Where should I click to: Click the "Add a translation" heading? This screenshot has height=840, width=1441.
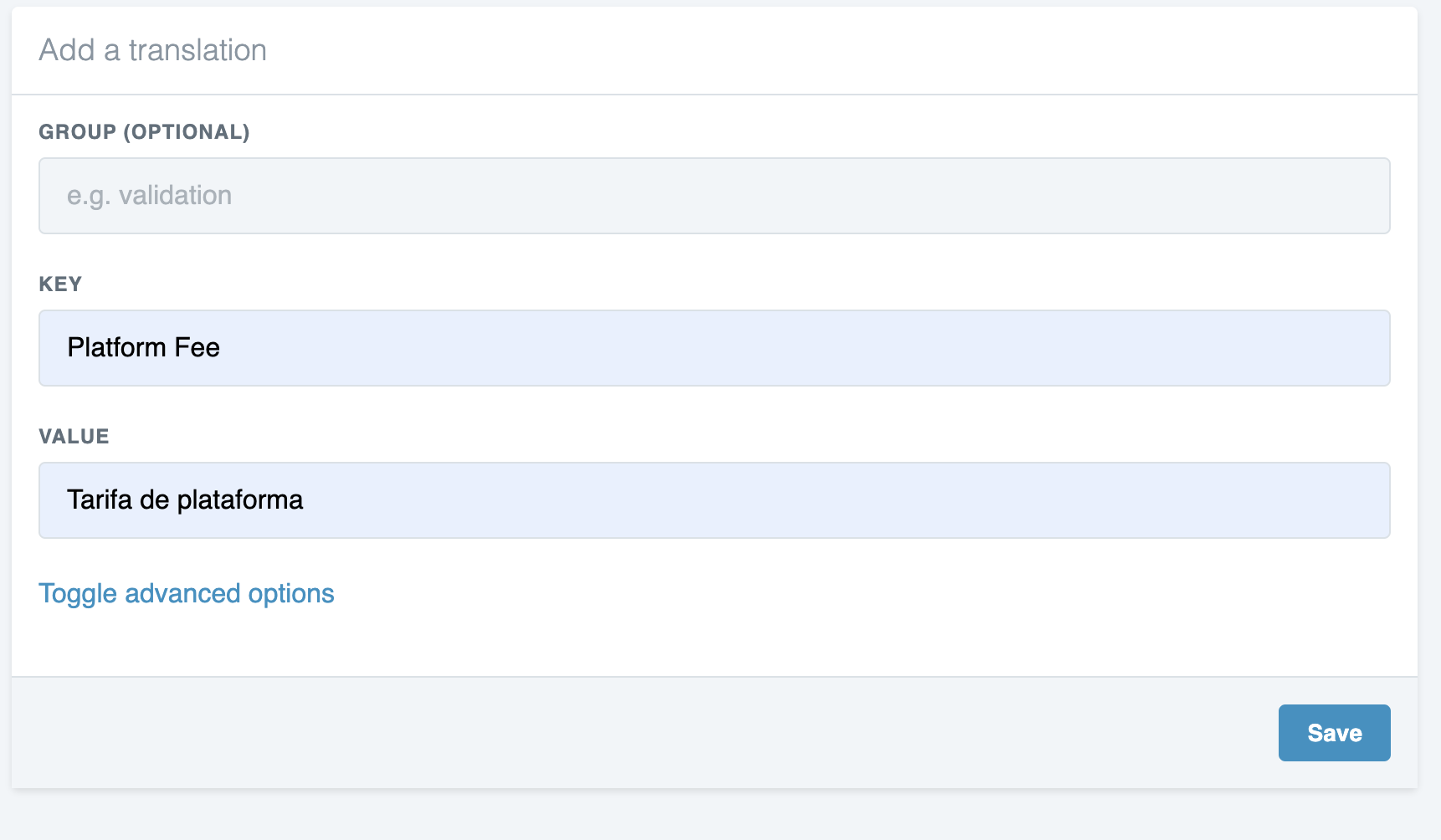coord(152,50)
